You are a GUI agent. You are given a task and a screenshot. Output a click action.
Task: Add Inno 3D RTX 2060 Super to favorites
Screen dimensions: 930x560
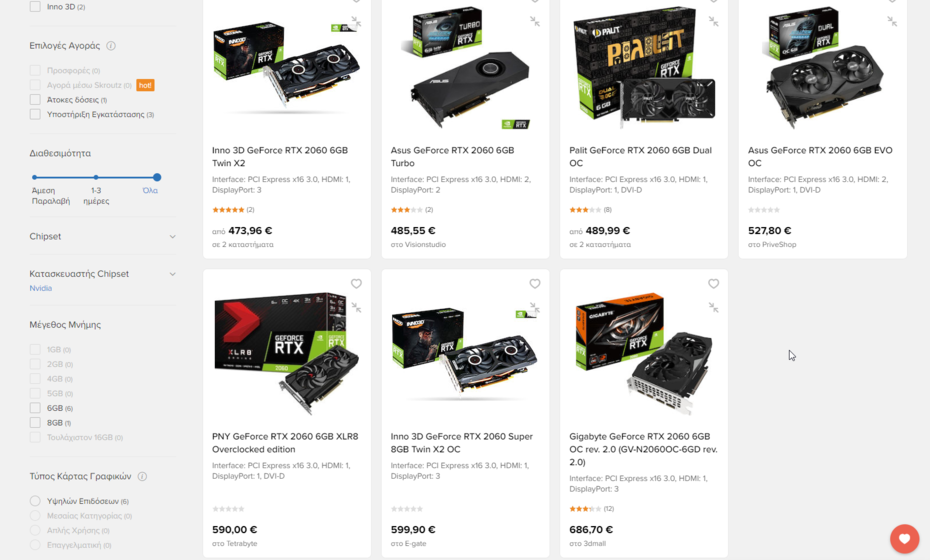[534, 284]
